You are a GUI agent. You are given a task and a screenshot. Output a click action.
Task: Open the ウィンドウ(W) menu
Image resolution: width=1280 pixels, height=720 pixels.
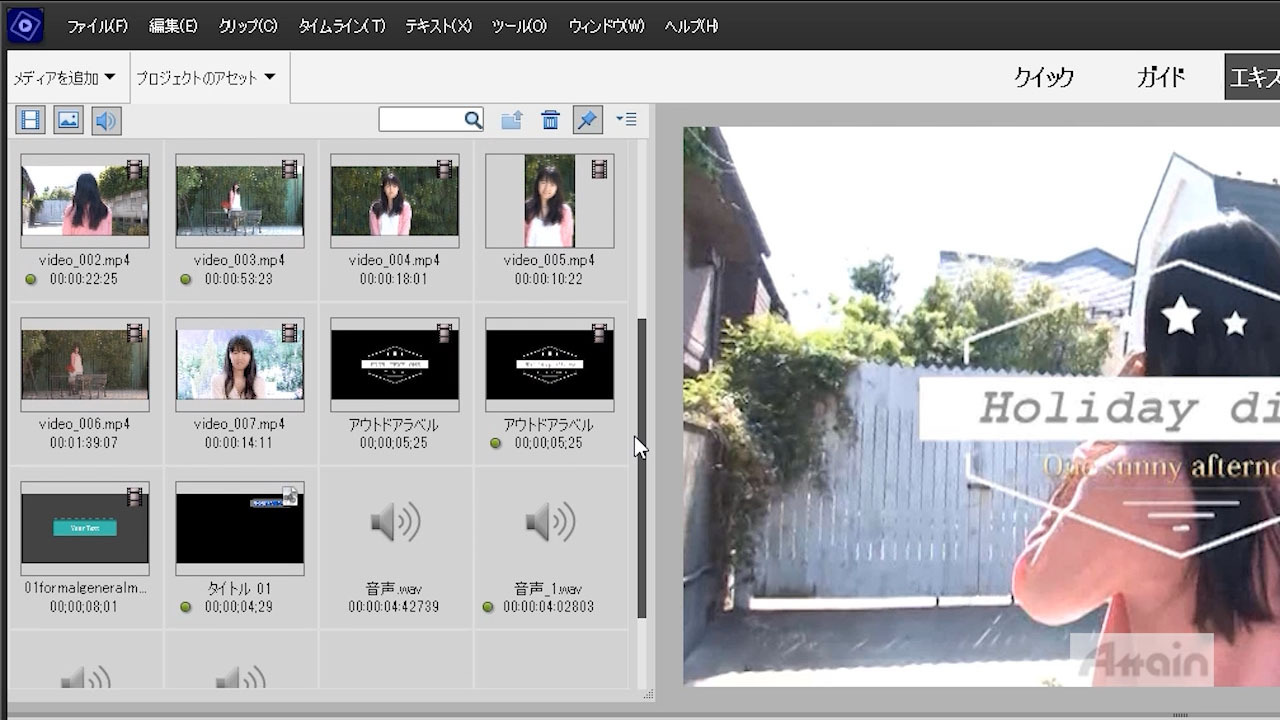pos(606,26)
